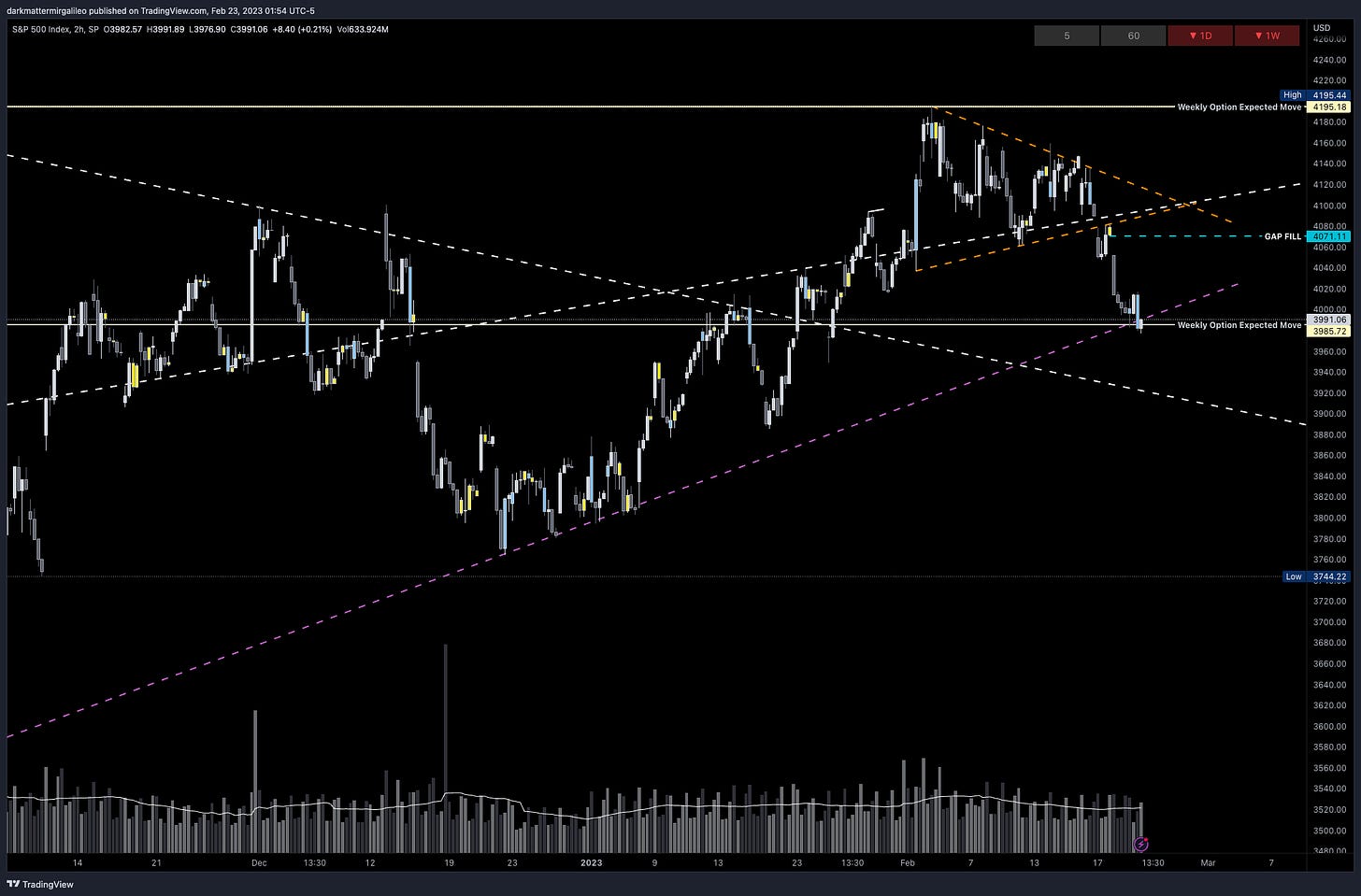The image size is (1361, 896).
Task: Click the 21 date label on the time axis
Action: click(156, 863)
